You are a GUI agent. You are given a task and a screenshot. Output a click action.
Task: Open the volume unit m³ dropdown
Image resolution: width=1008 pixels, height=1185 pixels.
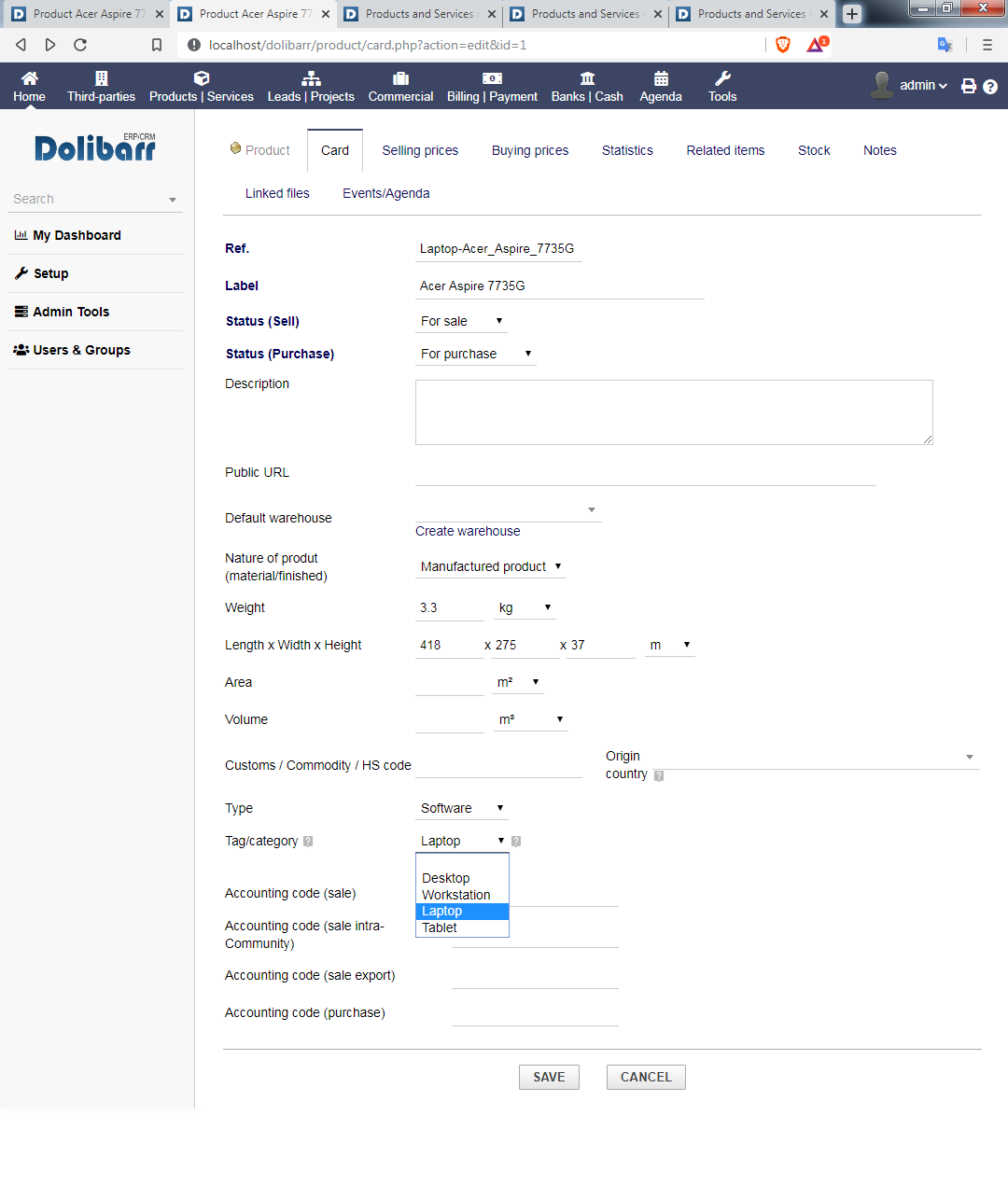(x=530, y=719)
